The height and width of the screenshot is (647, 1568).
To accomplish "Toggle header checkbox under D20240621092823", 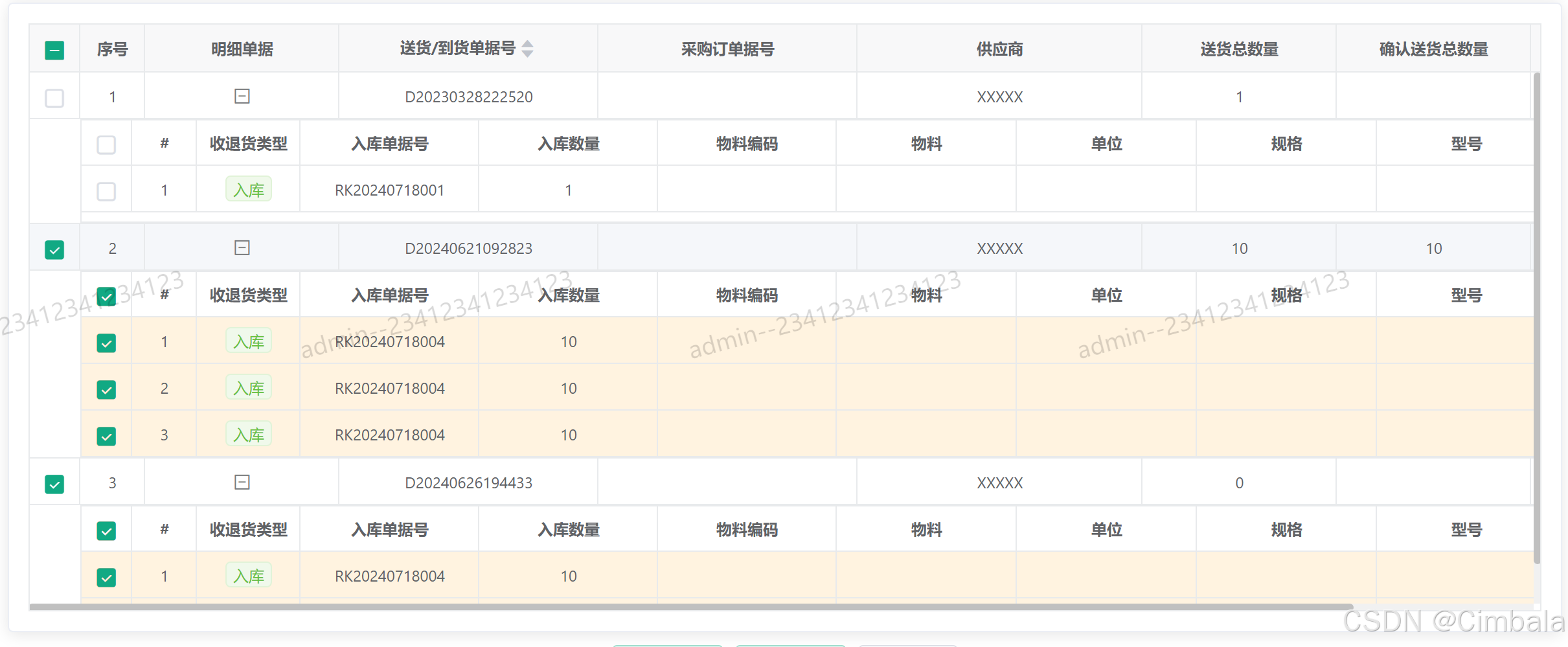I will [x=106, y=296].
